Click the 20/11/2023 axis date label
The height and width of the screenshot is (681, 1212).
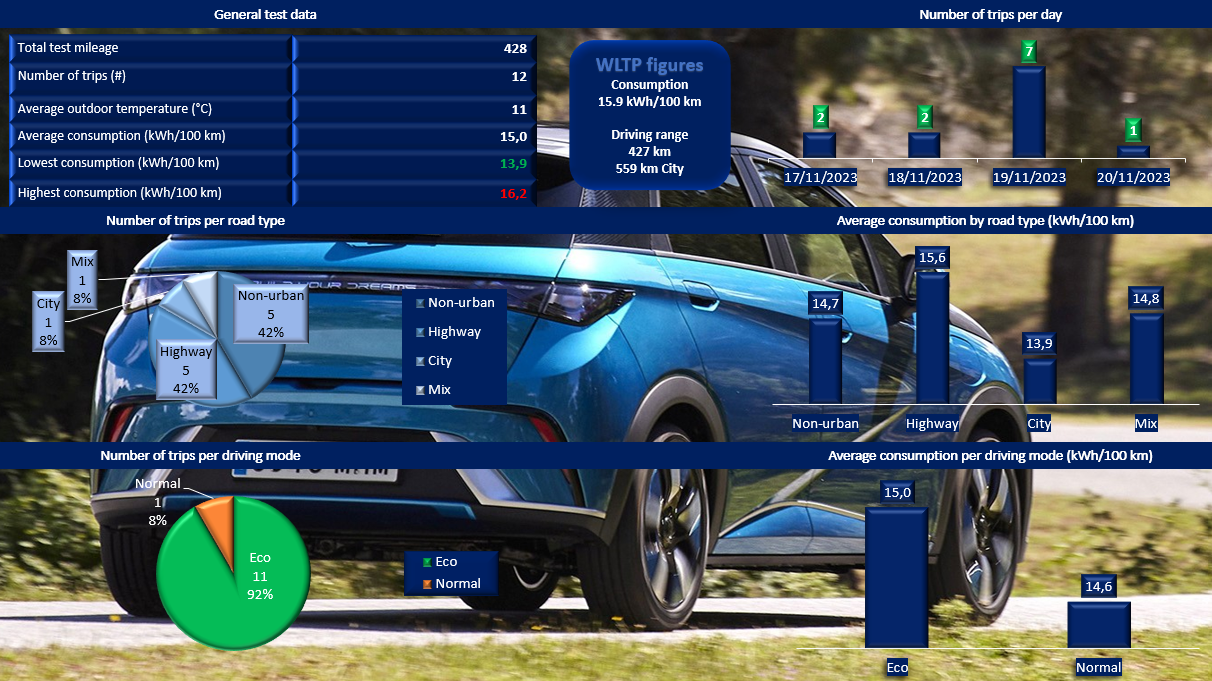[x=1134, y=177]
